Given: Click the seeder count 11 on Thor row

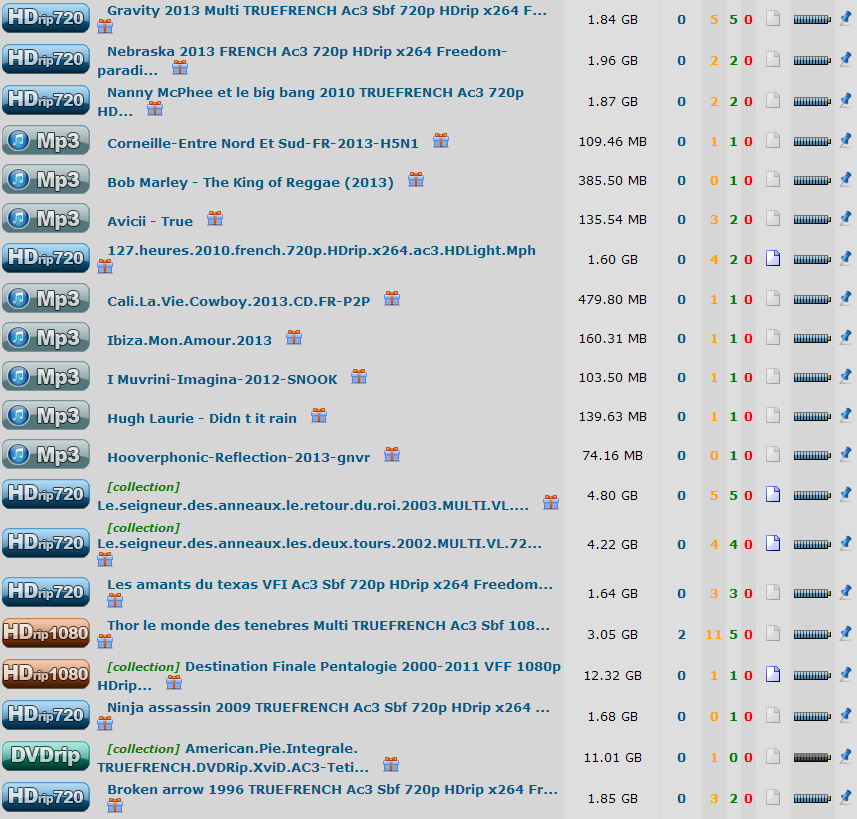Looking at the screenshot, I should click(x=713, y=634).
